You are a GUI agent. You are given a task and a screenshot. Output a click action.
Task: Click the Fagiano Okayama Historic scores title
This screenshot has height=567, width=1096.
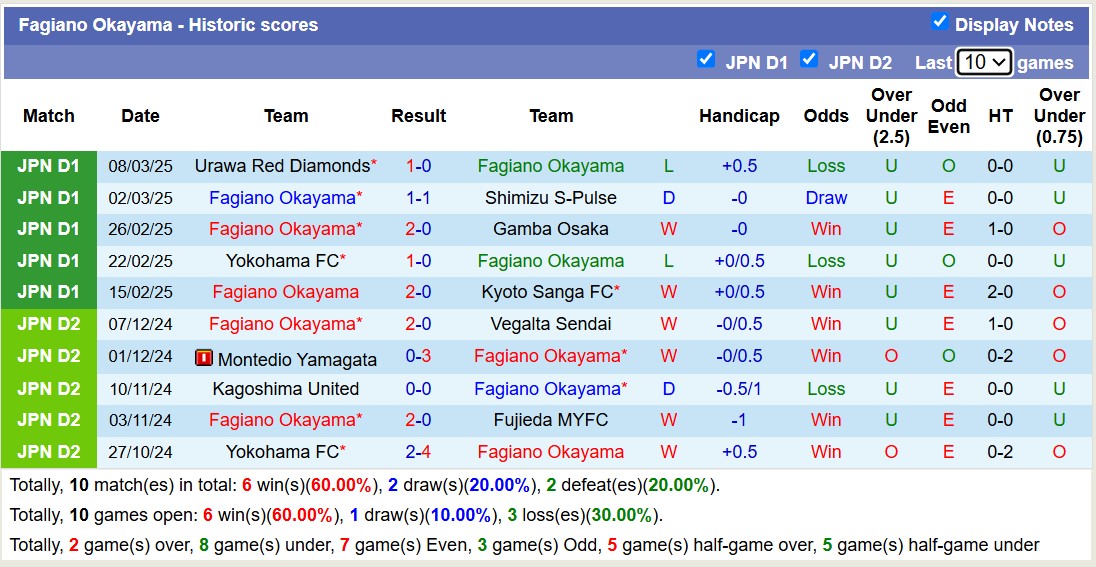coord(168,25)
